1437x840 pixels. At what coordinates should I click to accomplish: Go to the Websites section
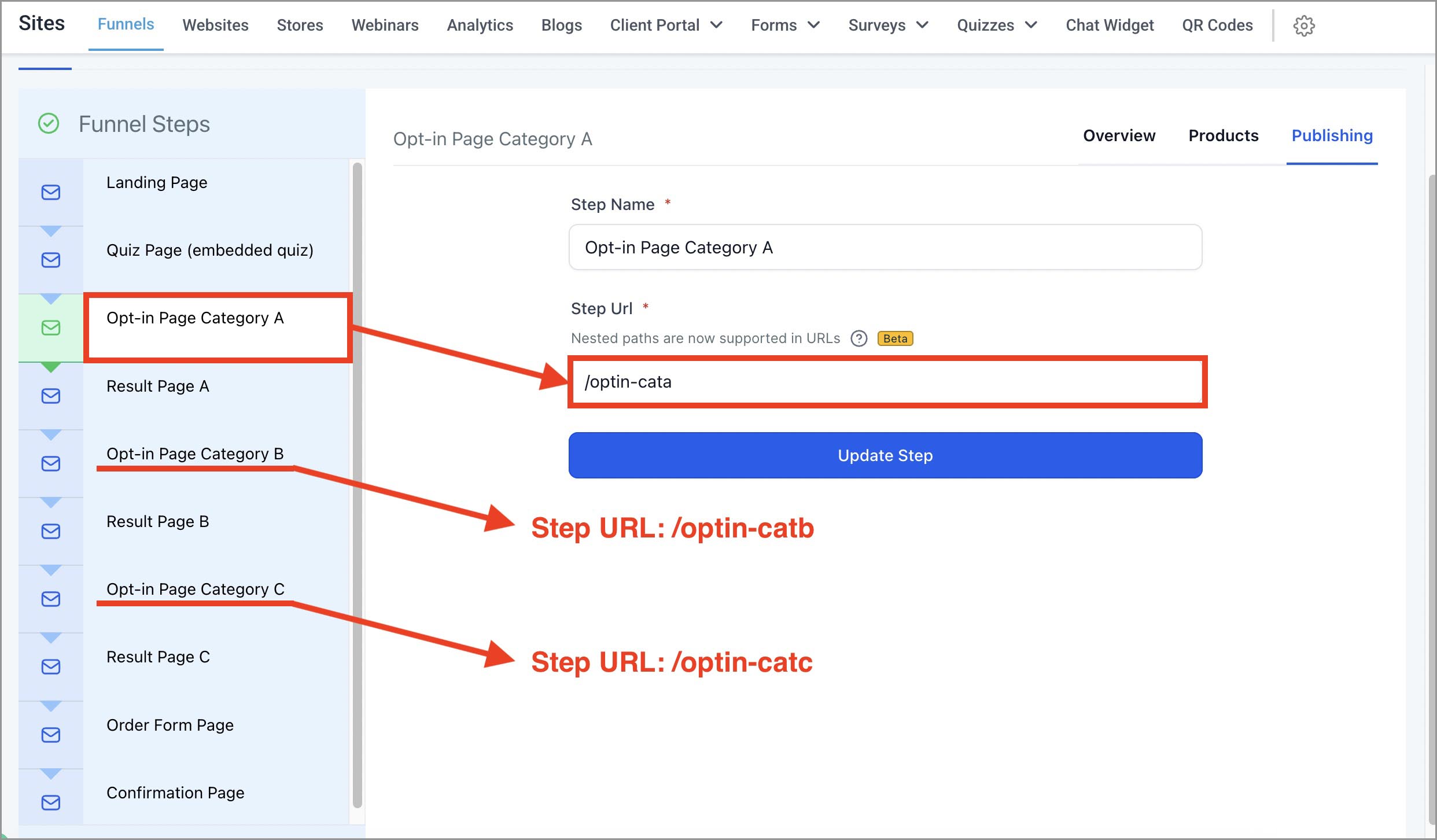tap(215, 25)
